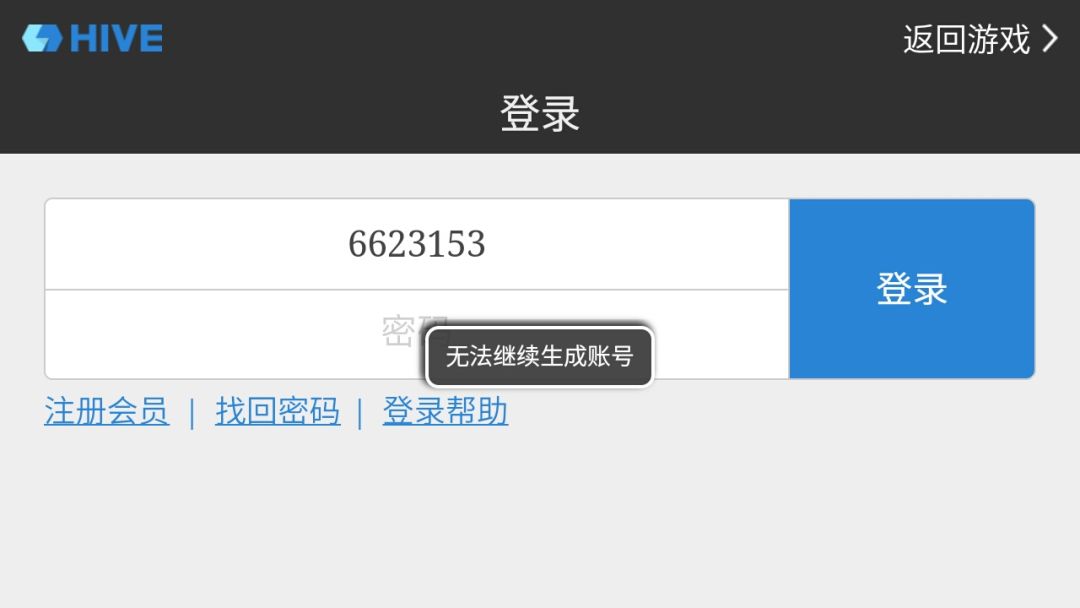This screenshot has width=1080, height=608.
Task: Click the separator between 找回密码 and 登录帮助
Action: click(360, 413)
